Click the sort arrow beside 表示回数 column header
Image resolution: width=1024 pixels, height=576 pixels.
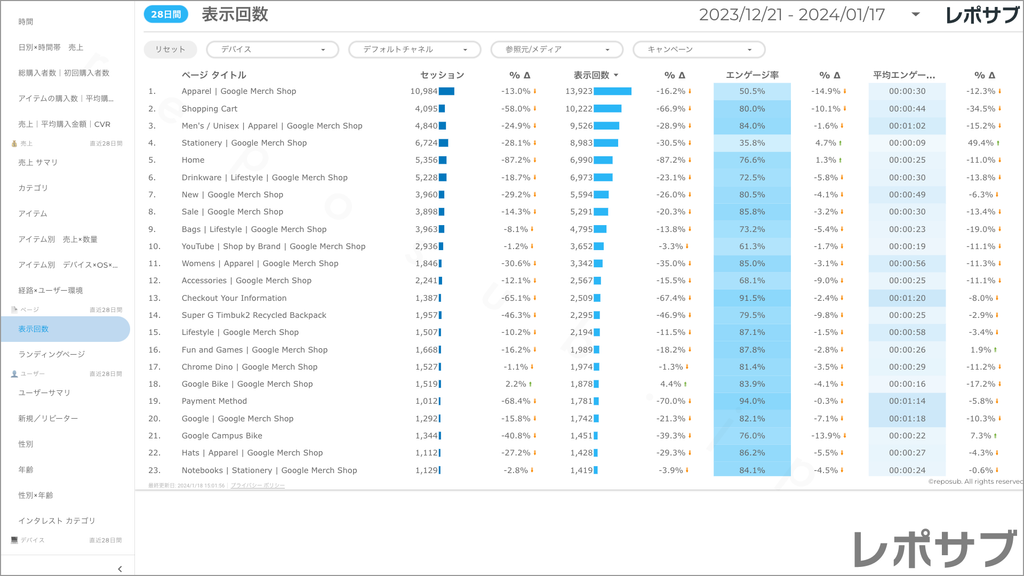616,75
